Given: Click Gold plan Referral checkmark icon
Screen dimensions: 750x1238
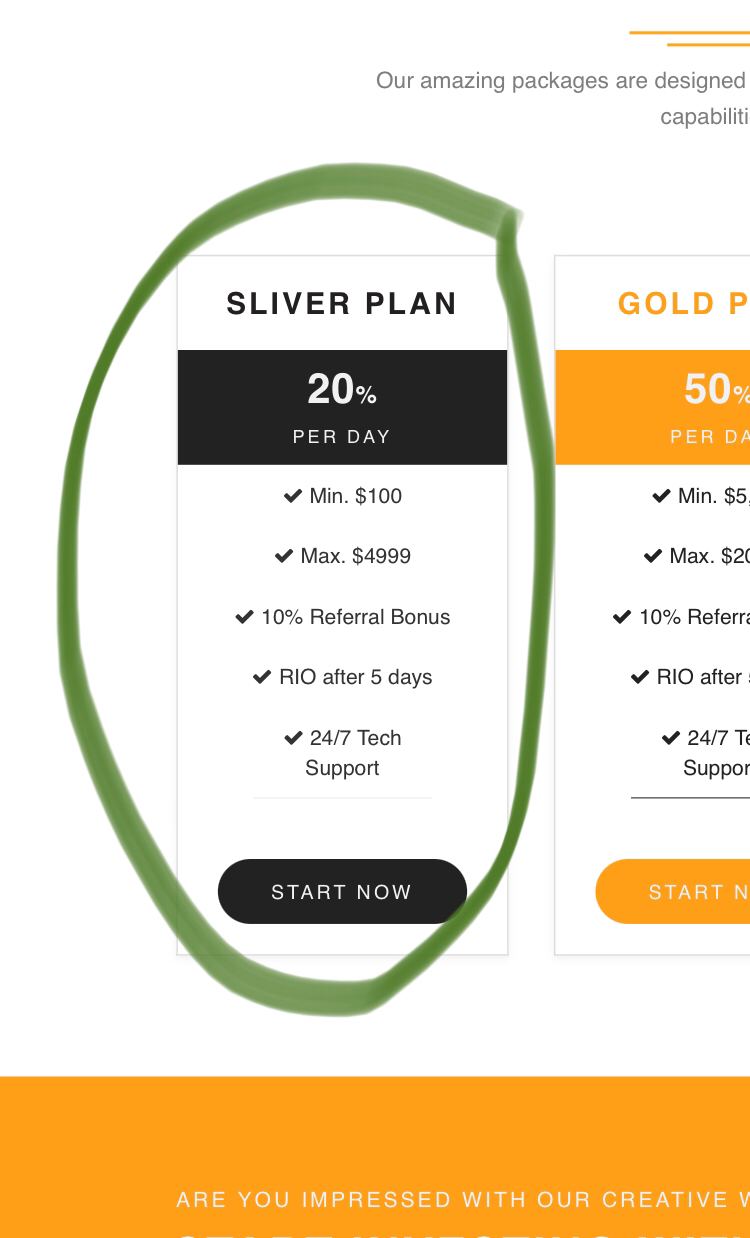Looking at the screenshot, I should pyautogui.click(x=622, y=617).
